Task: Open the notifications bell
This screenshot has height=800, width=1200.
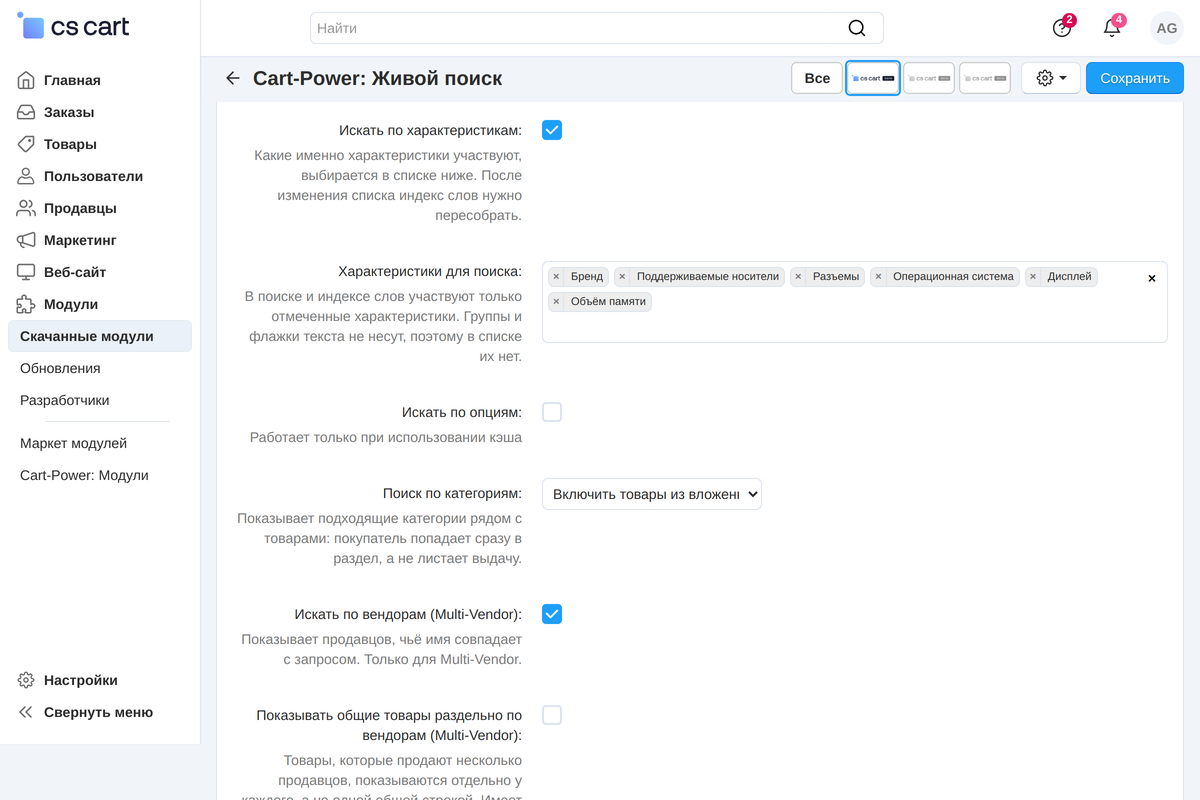Action: click(x=1112, y=28)
